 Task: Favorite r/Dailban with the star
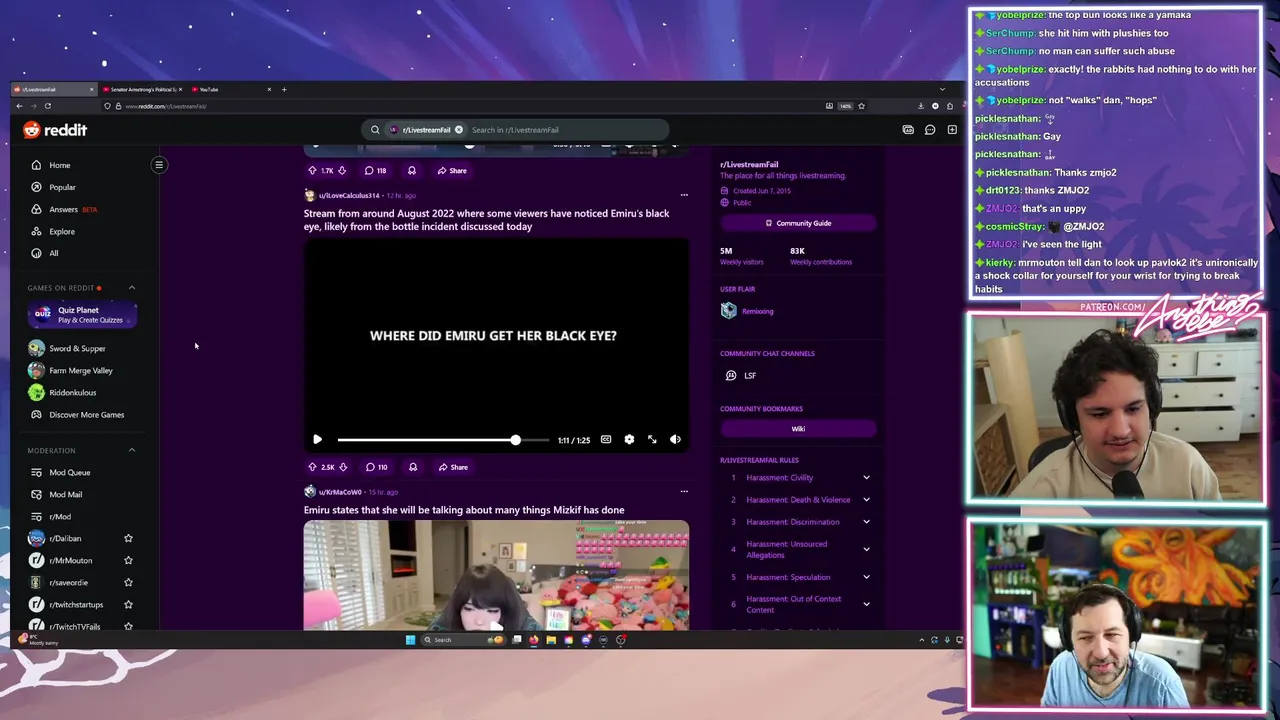pos(128,538)
